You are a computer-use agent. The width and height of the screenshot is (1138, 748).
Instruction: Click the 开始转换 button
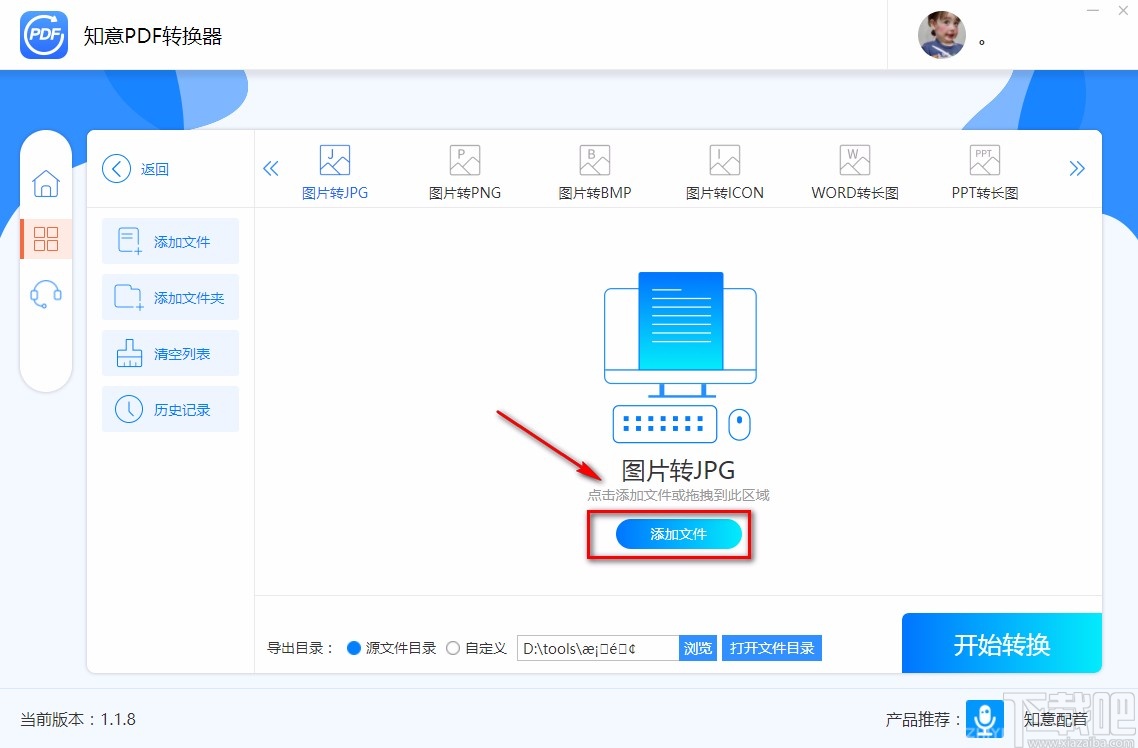1001,643
